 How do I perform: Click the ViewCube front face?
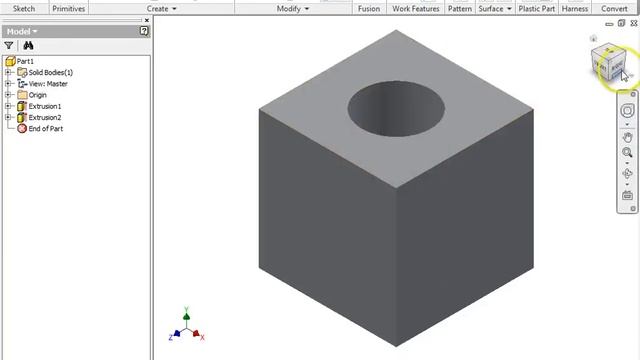(x=600, y=66)
